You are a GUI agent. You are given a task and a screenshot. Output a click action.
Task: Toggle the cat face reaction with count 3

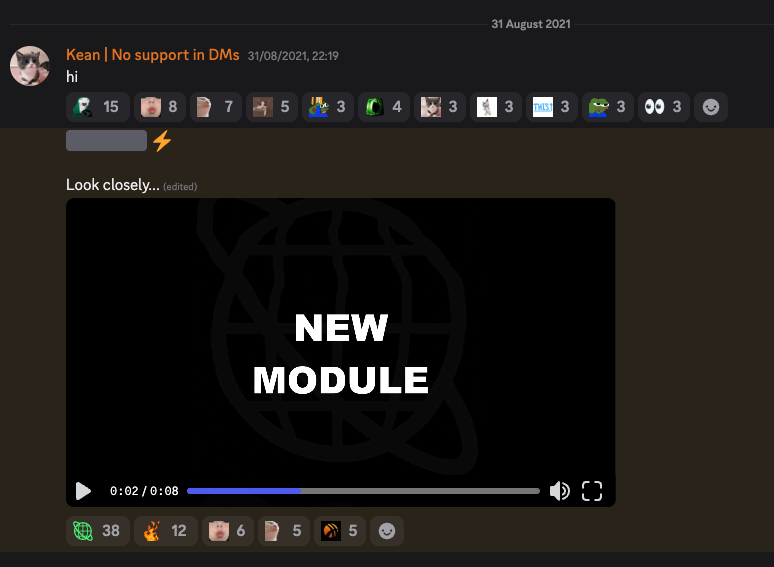pyautogui.click(x=440, y=107)
